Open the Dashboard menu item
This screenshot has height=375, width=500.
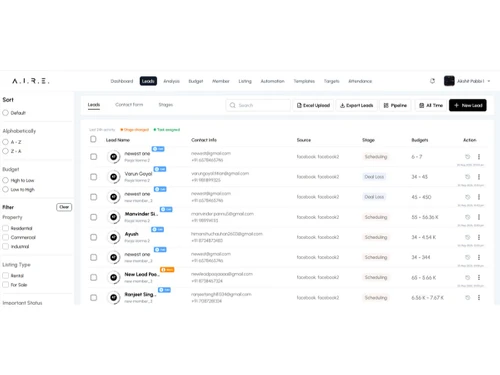[x=122, y=81]
